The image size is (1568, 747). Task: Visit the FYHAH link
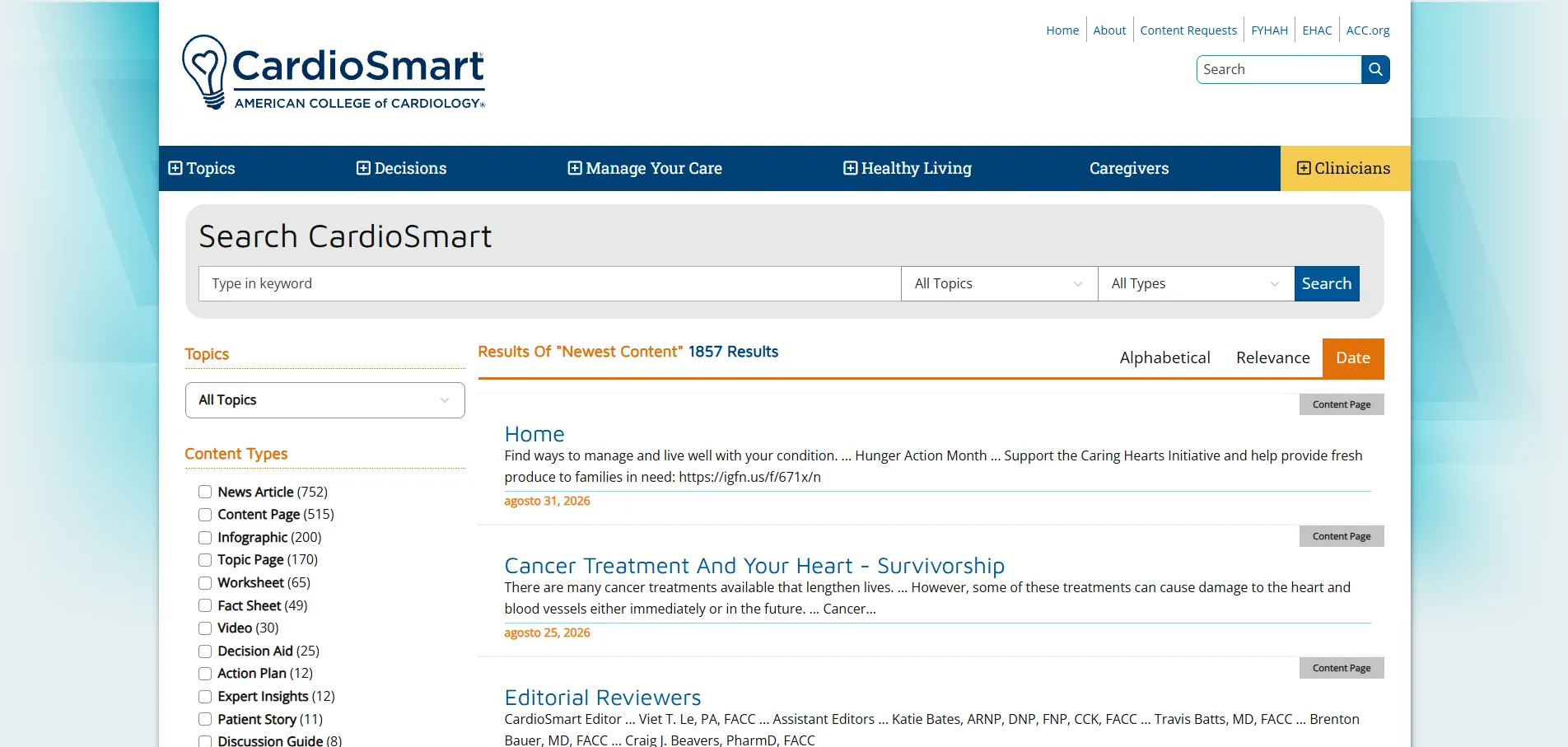tap(1269, 30)
